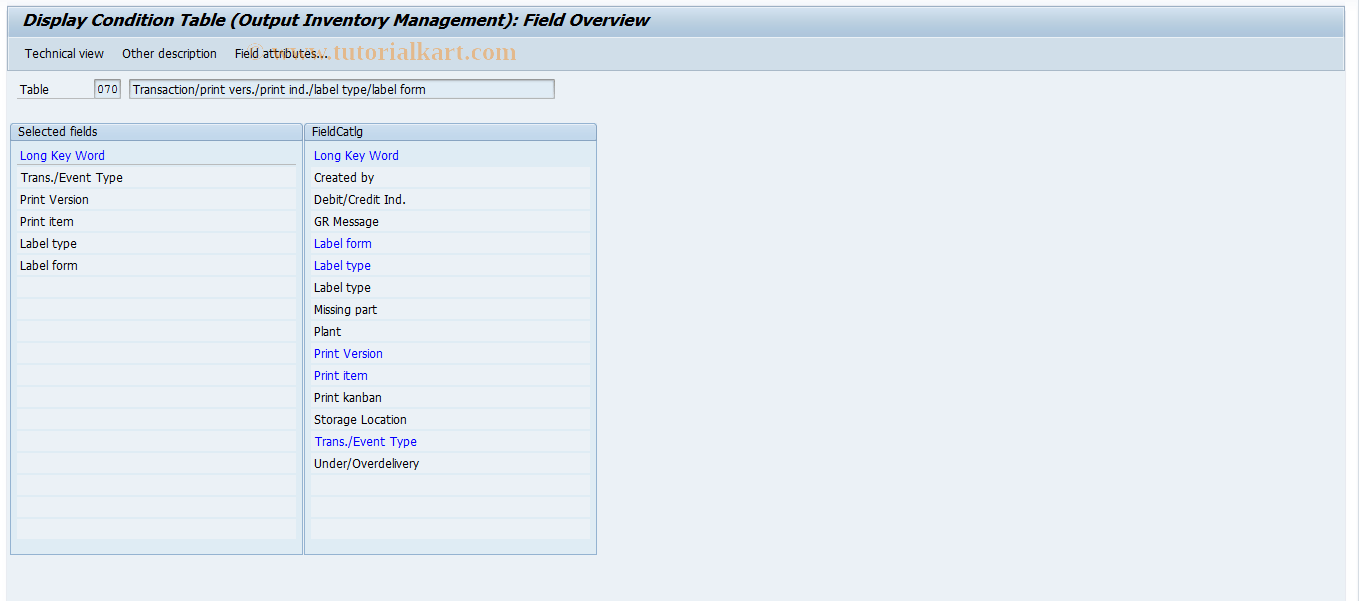Select Storage Location field entry
The width and height of the screenshot is (1359, 601).
(x=360, y=419)
